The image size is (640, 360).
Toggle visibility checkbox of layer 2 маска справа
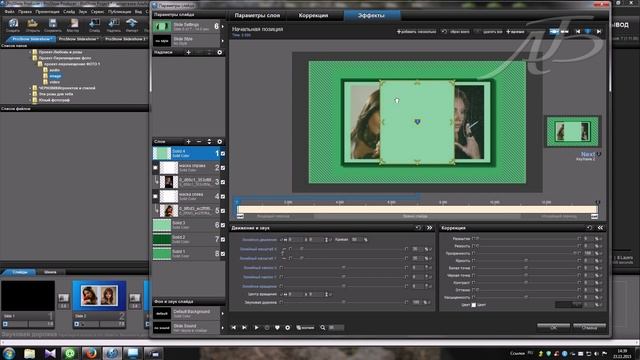(x=223, y=168)
